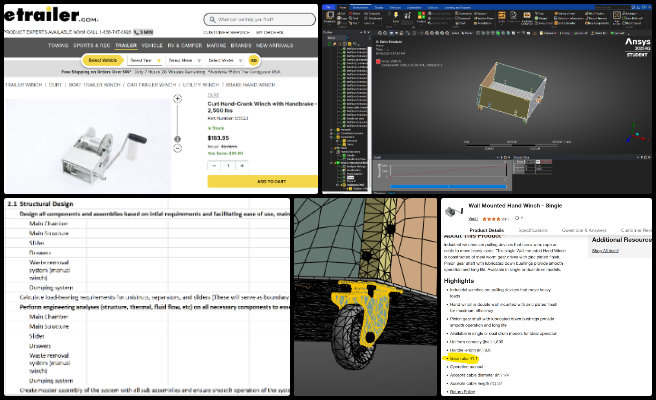Viewport: 656px width, 400px height.
Task: Click the etrailer.com logo
Action: pyautogui.click(x=50, y=17)
